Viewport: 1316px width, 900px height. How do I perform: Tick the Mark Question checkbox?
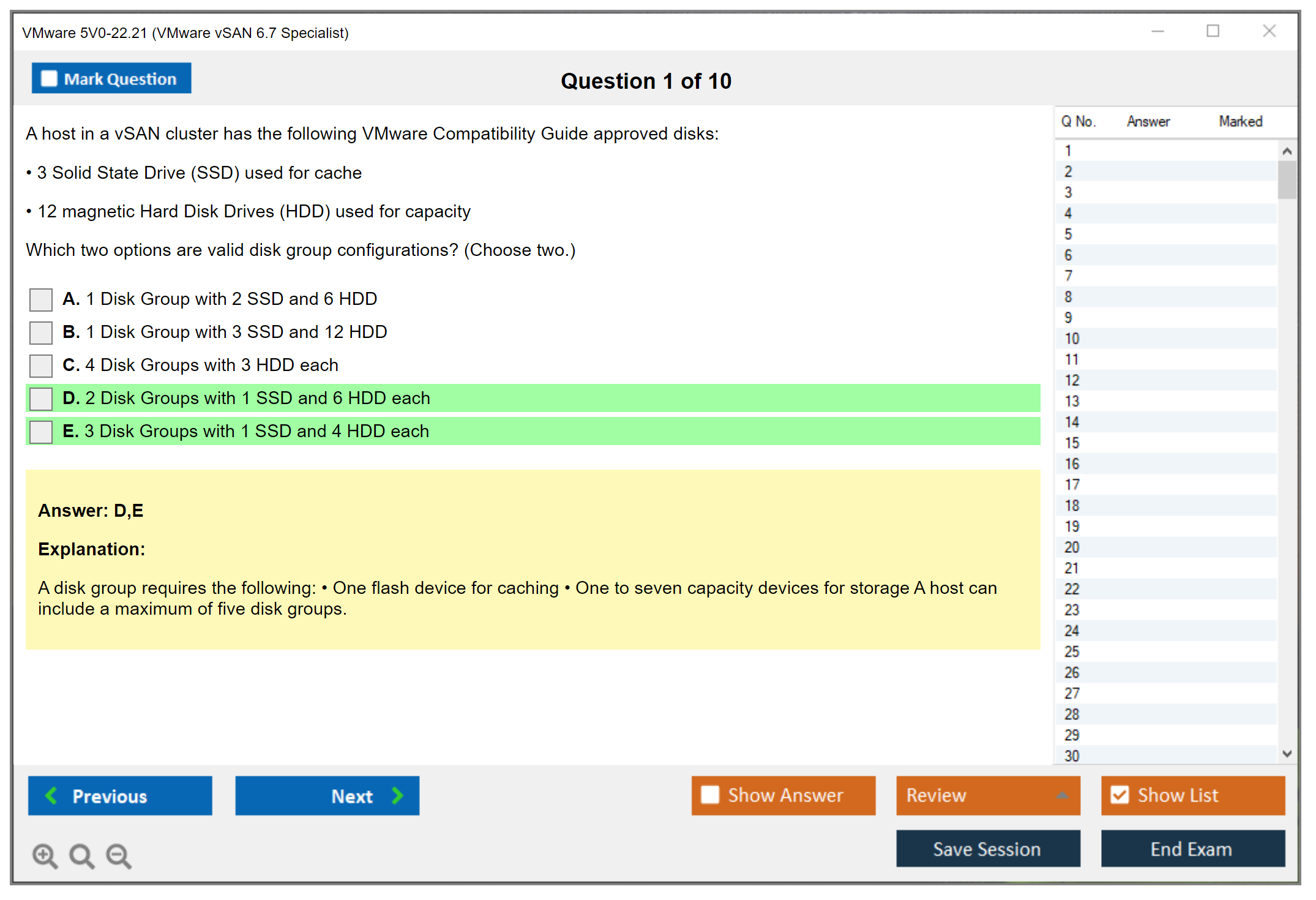coord(49,79)
